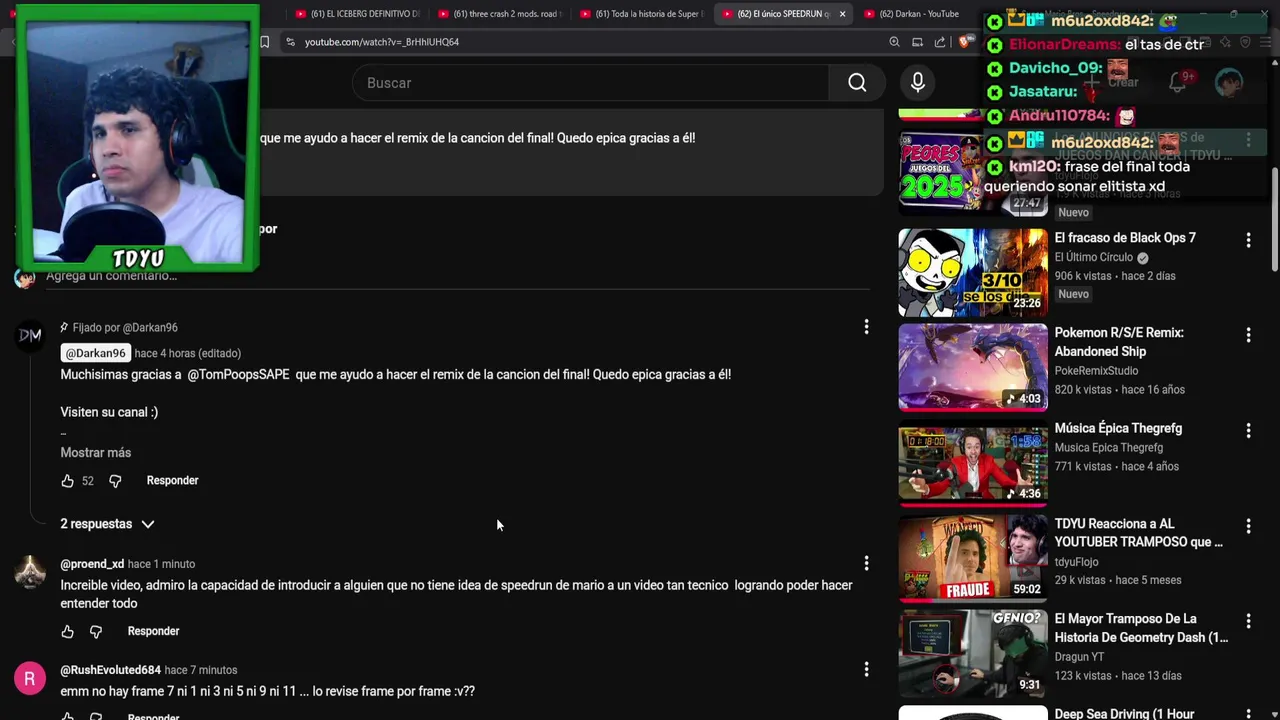Open options for Deep Sea Driving video

[x=1248, y=715]
